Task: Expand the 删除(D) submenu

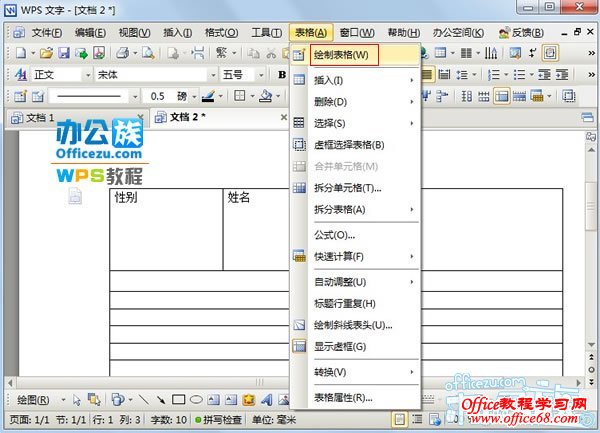Action: coord(412,102)
